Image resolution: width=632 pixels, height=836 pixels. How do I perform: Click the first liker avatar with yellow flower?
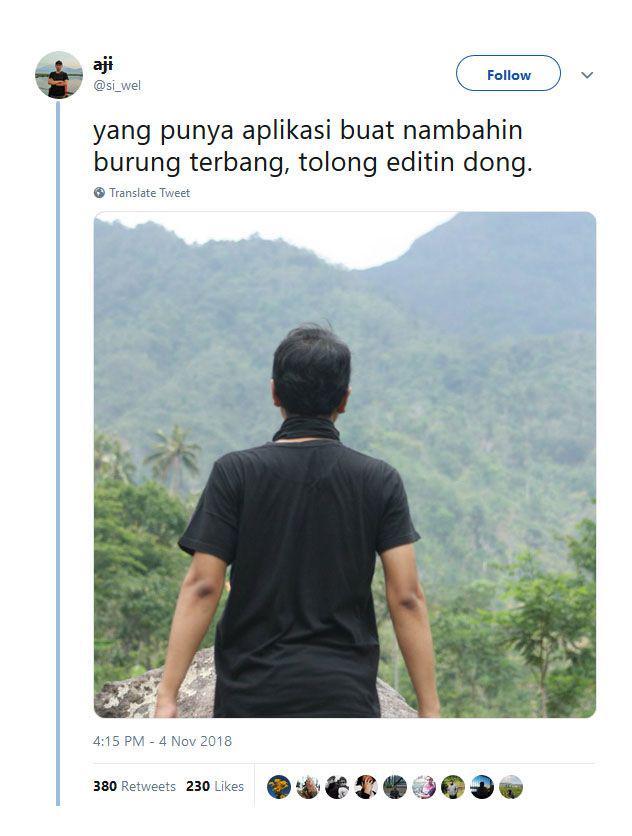click(279, 787)
